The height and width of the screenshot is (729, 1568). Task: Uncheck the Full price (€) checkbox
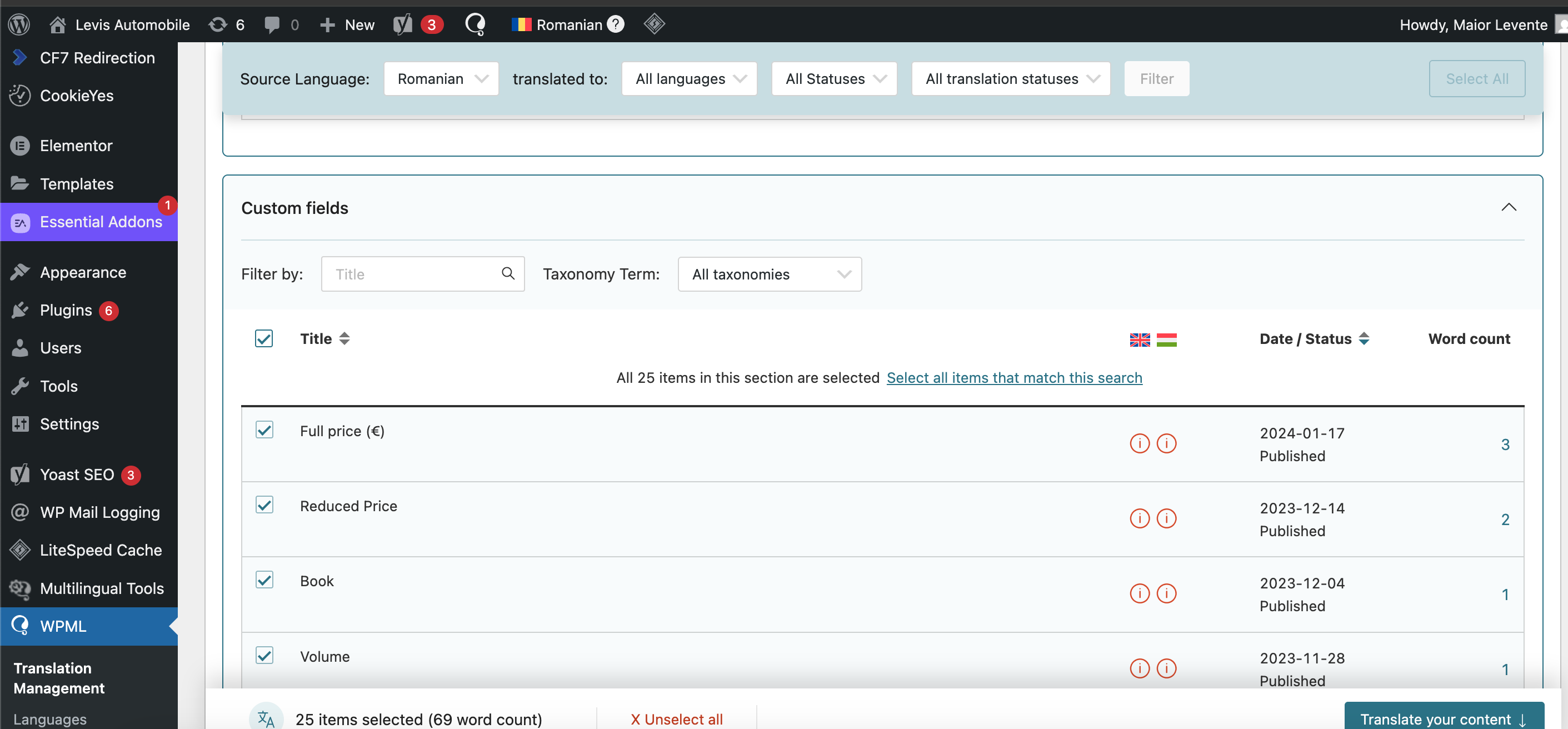[264, 430]
